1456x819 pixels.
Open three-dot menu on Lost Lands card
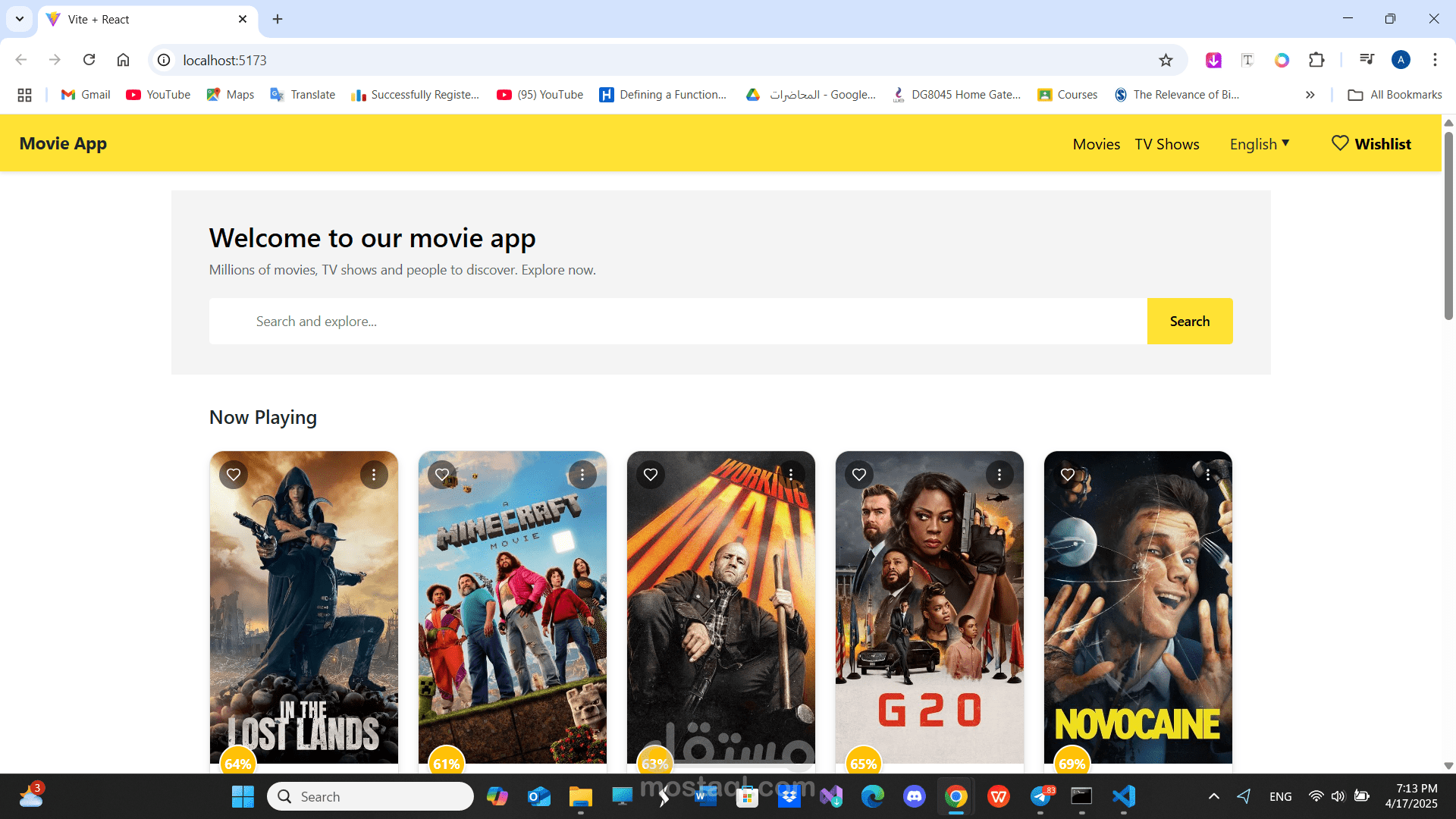tap(374, 475)
